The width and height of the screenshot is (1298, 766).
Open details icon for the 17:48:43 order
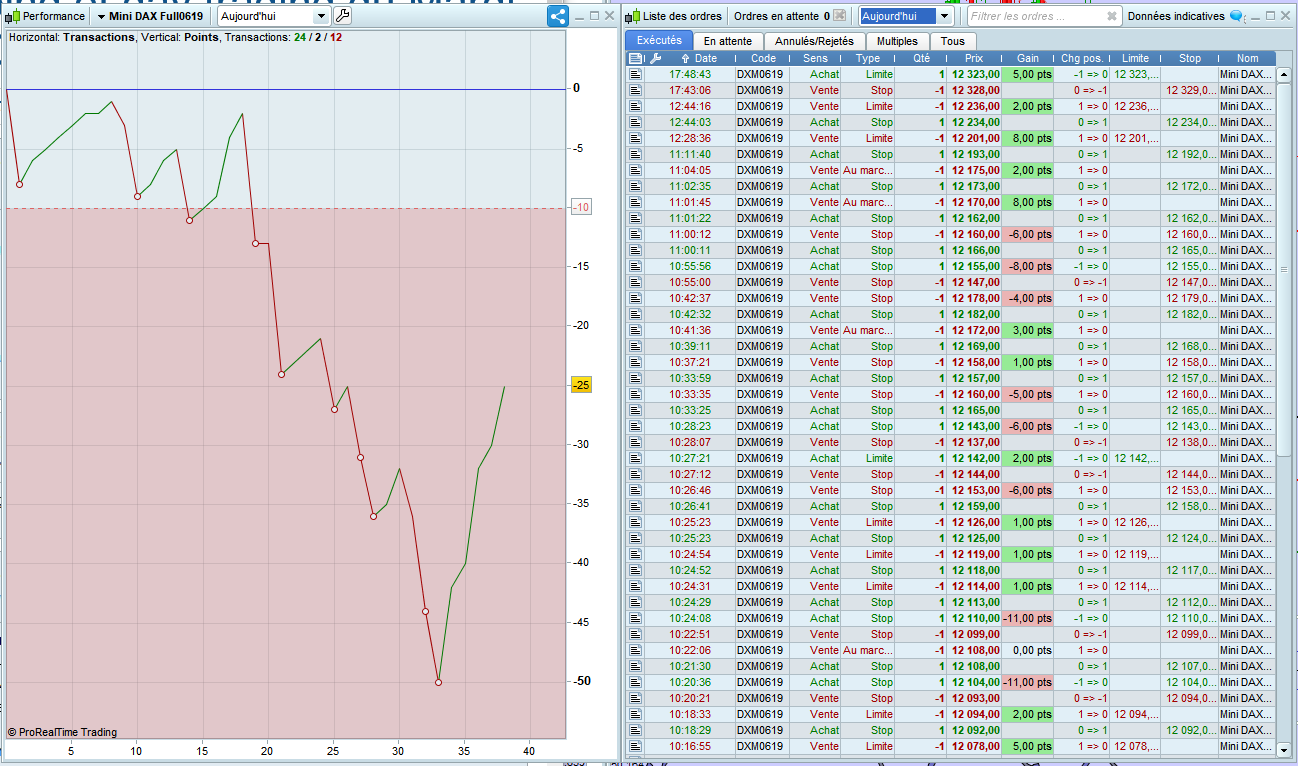(635, 74)
